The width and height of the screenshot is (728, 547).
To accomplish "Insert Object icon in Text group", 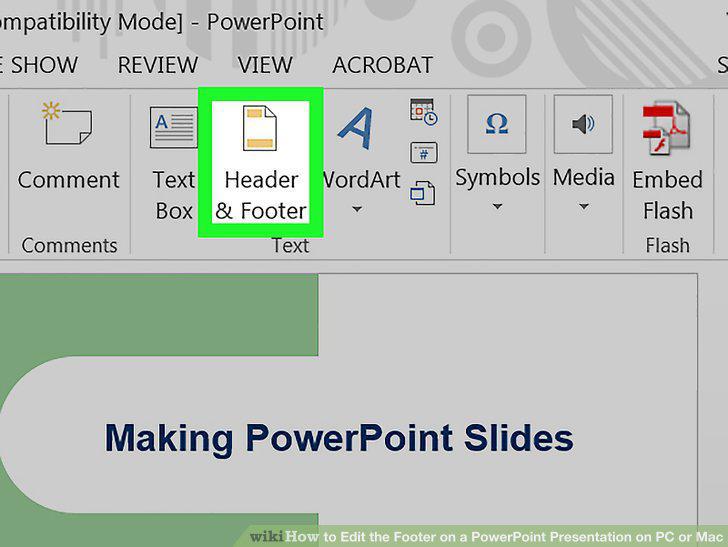I will pos(422,193).
